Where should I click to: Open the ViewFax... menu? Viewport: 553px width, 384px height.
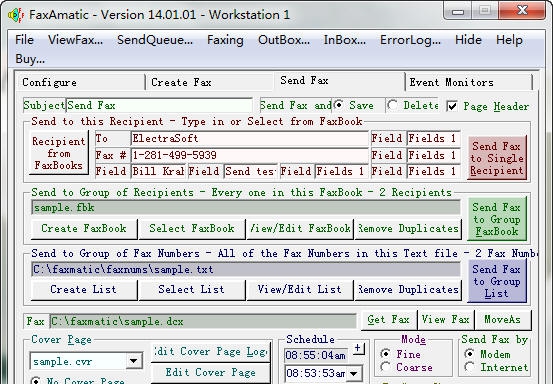coord(75,40)
